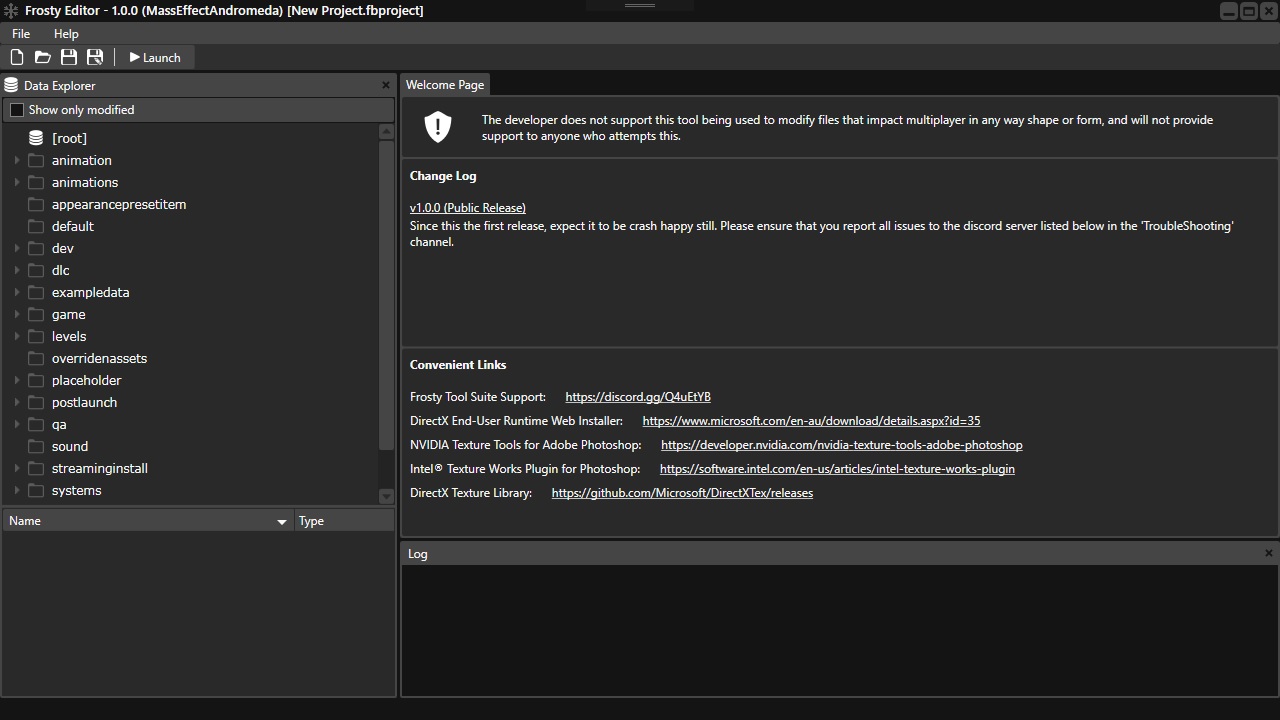Select the [root] database icon
Screen dimensions: 1280x720
coord(36,138)
